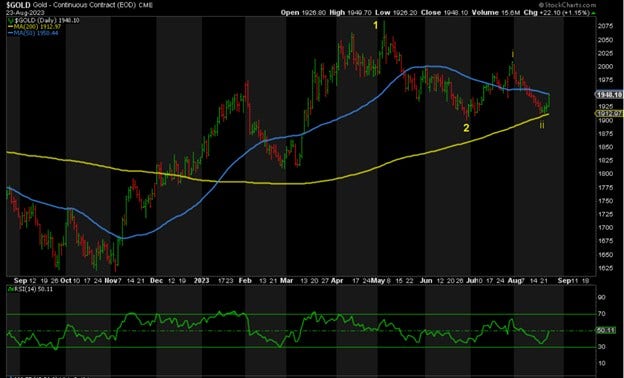Click green up-arrow beside the Chg value
Image resolution: width=624 pixels, height=378 pixels.
[594, 13]
